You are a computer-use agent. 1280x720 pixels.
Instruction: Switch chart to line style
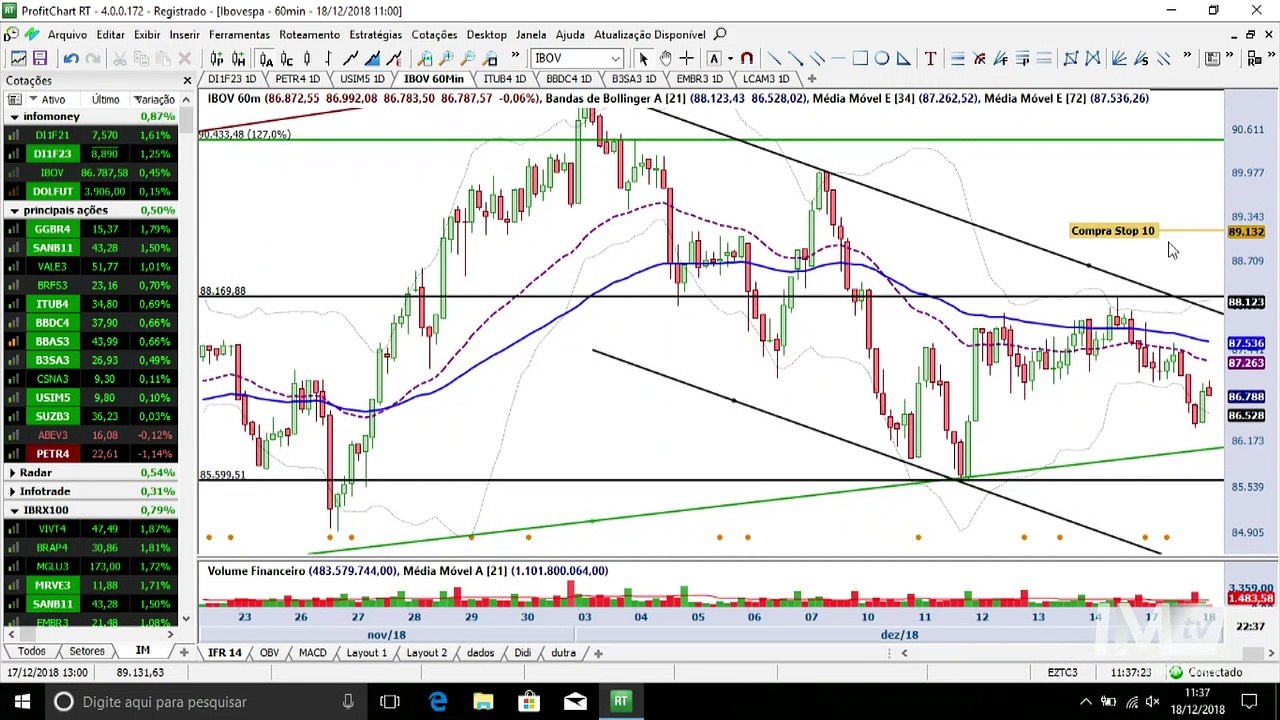pyautogui.click(x=351, y=58)
